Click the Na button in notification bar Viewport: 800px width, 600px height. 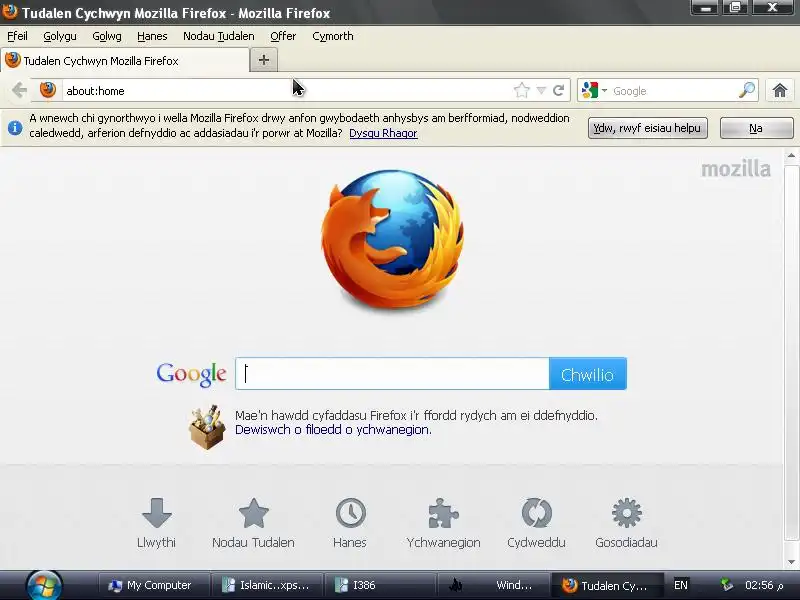coord(756,128)
